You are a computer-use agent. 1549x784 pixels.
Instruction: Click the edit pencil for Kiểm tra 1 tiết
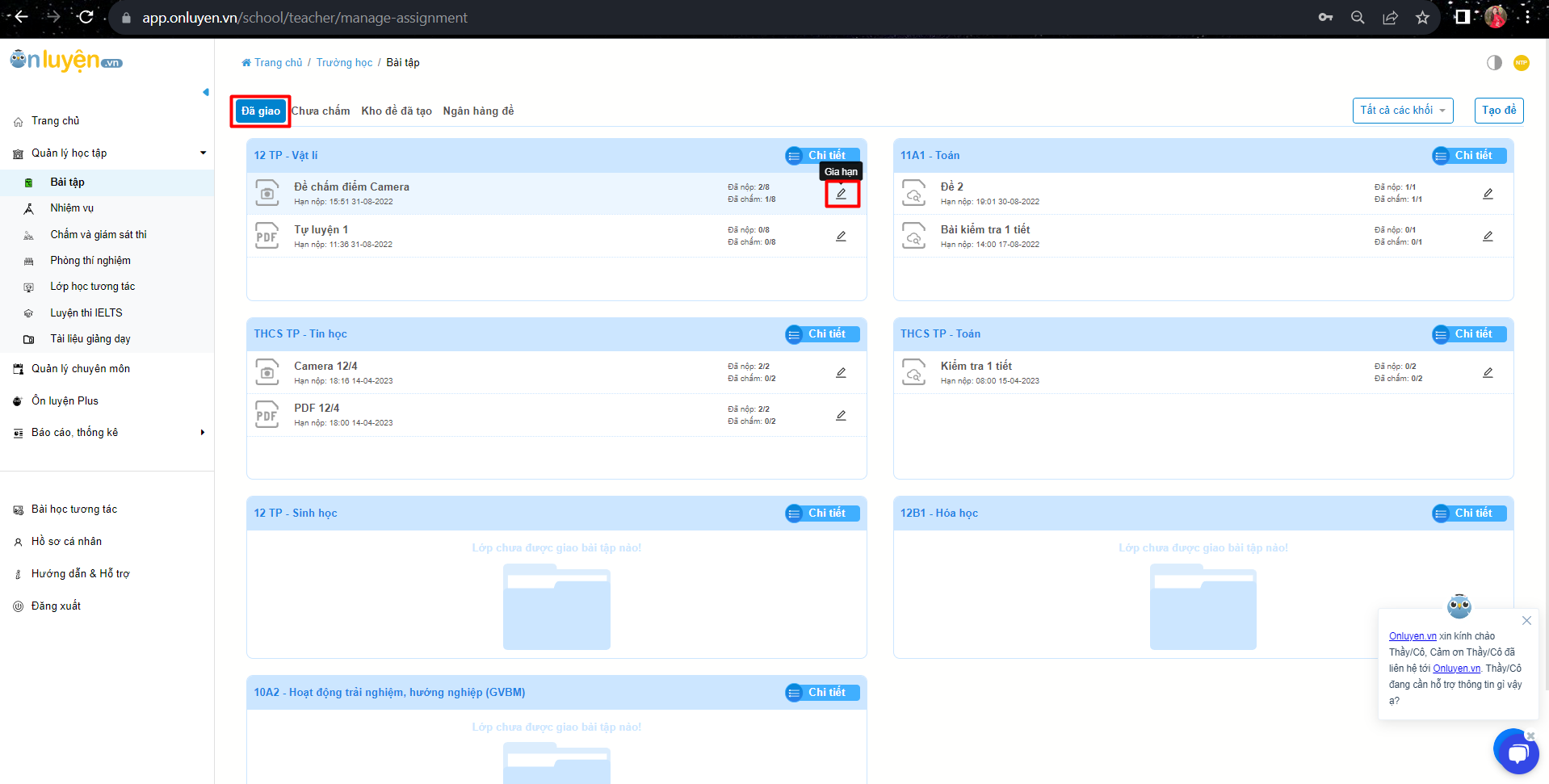tap(1488, 373)
